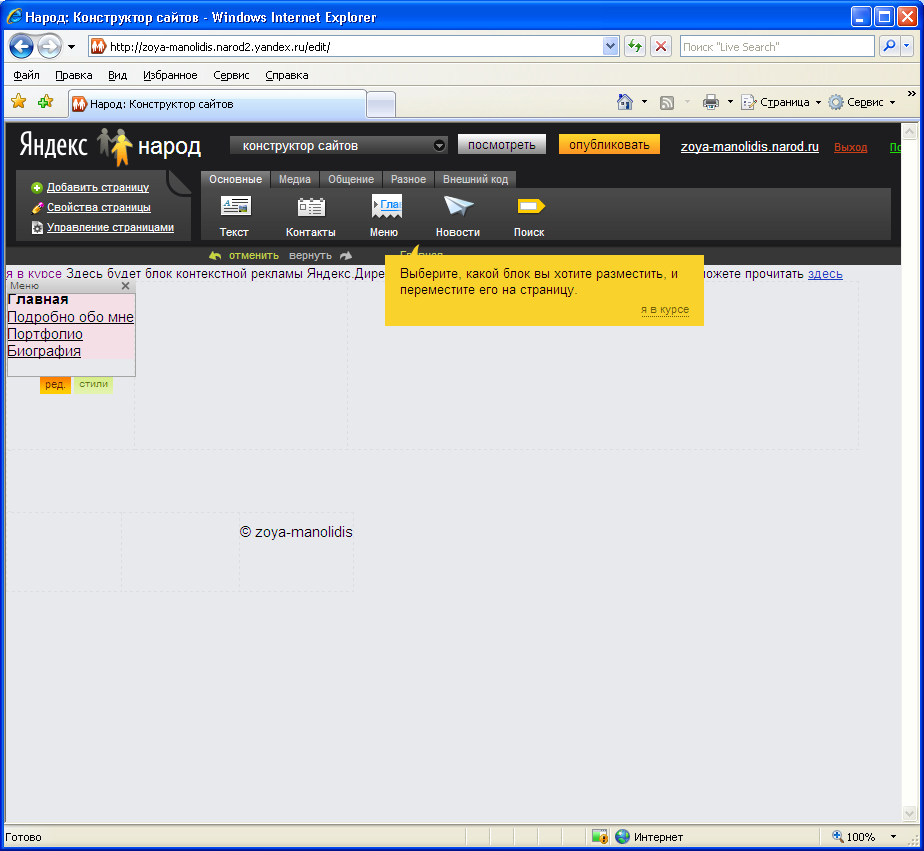Screen dimensions: 924x851
Task: Select the Новости paper plane icon
Action: pos(458,206)
